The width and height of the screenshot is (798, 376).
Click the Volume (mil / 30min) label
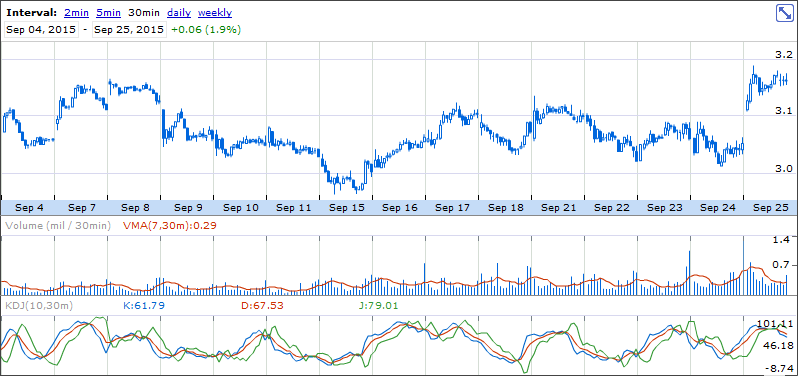click(x=58, y=225)
